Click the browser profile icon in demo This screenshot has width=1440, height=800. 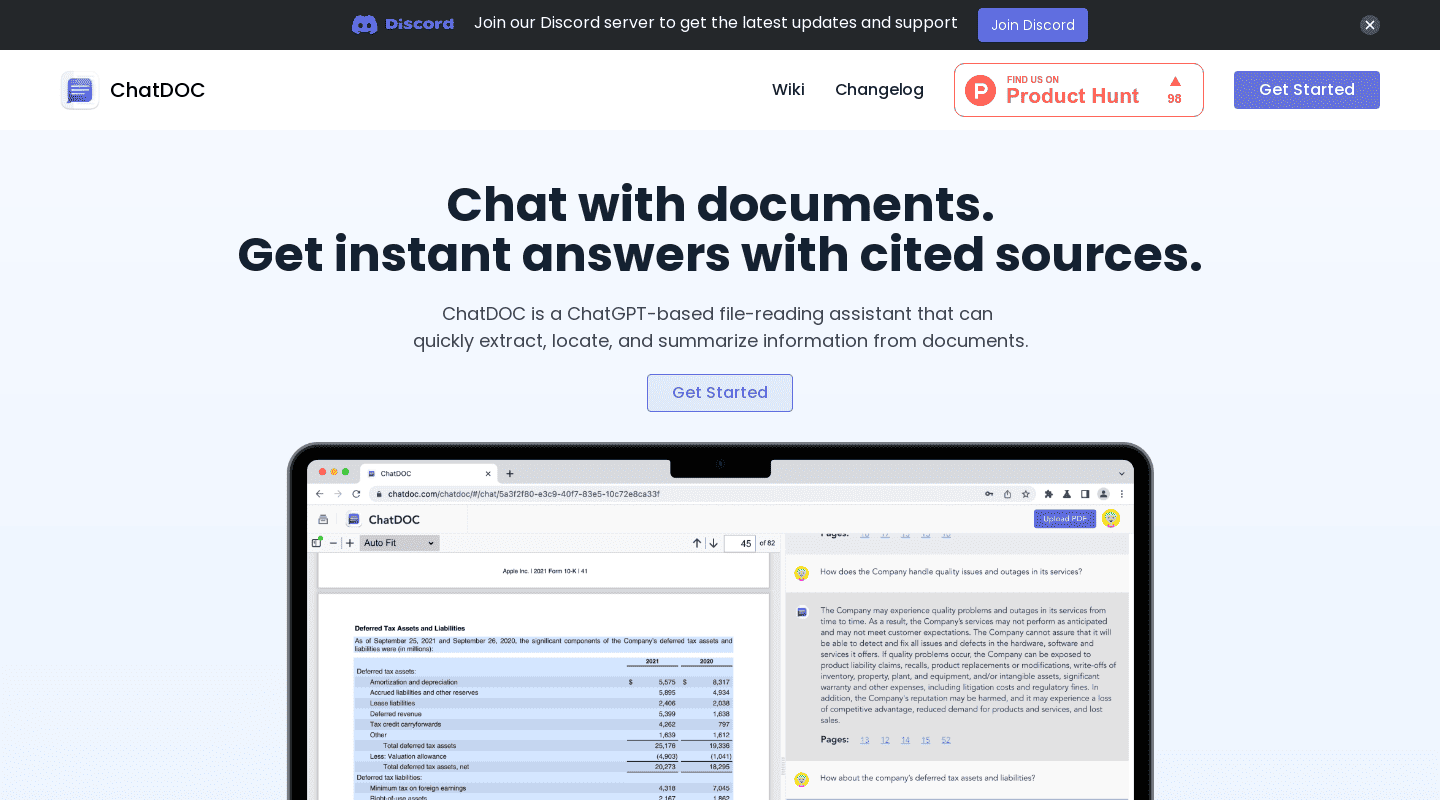click(1104, 494)
